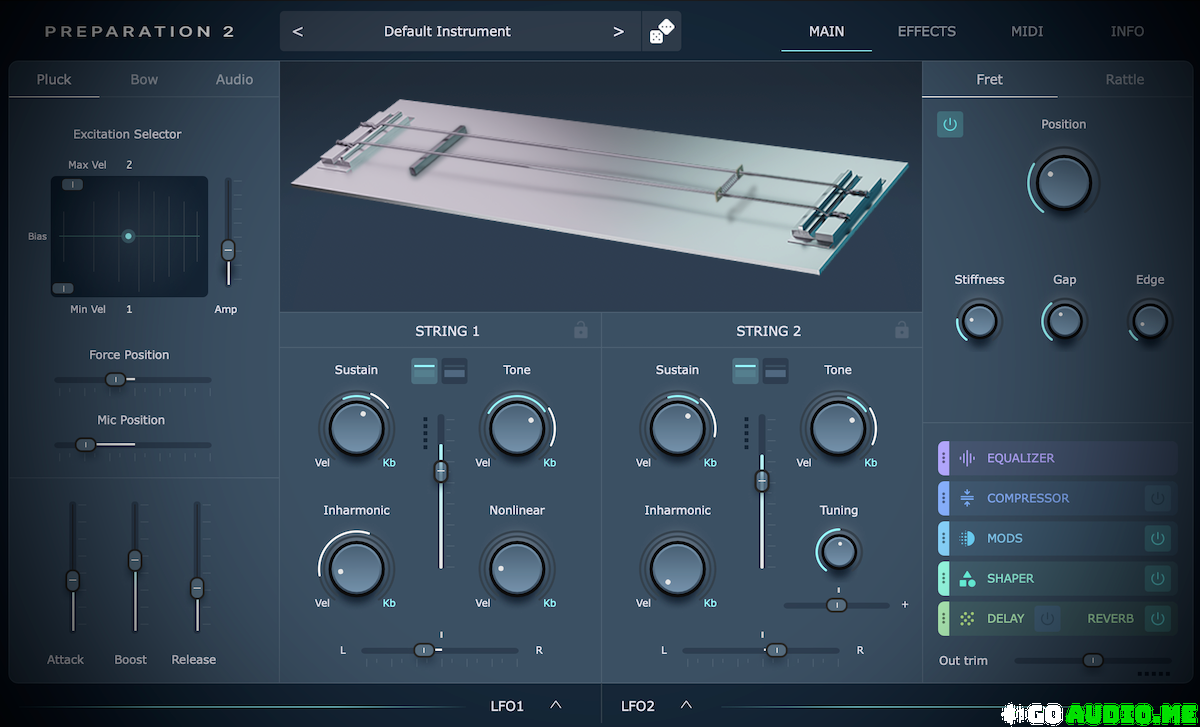The width and height of the screenshot is (1200, 727).
Task: Click the Attack slider handle
Action: tap(72, 580)
